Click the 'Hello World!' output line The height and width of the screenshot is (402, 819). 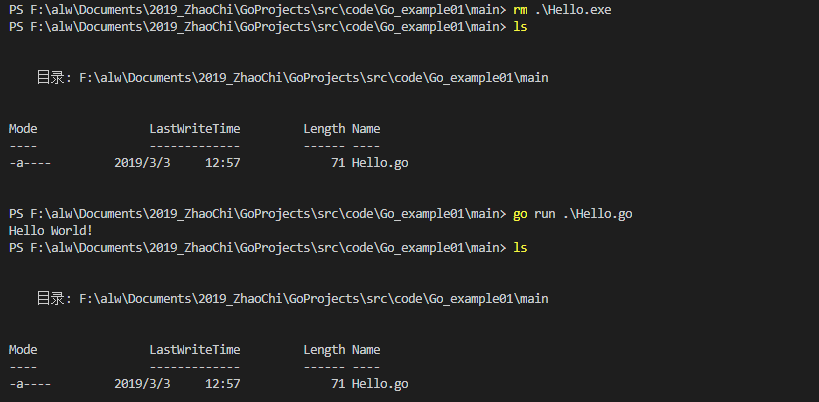[51, 230]
